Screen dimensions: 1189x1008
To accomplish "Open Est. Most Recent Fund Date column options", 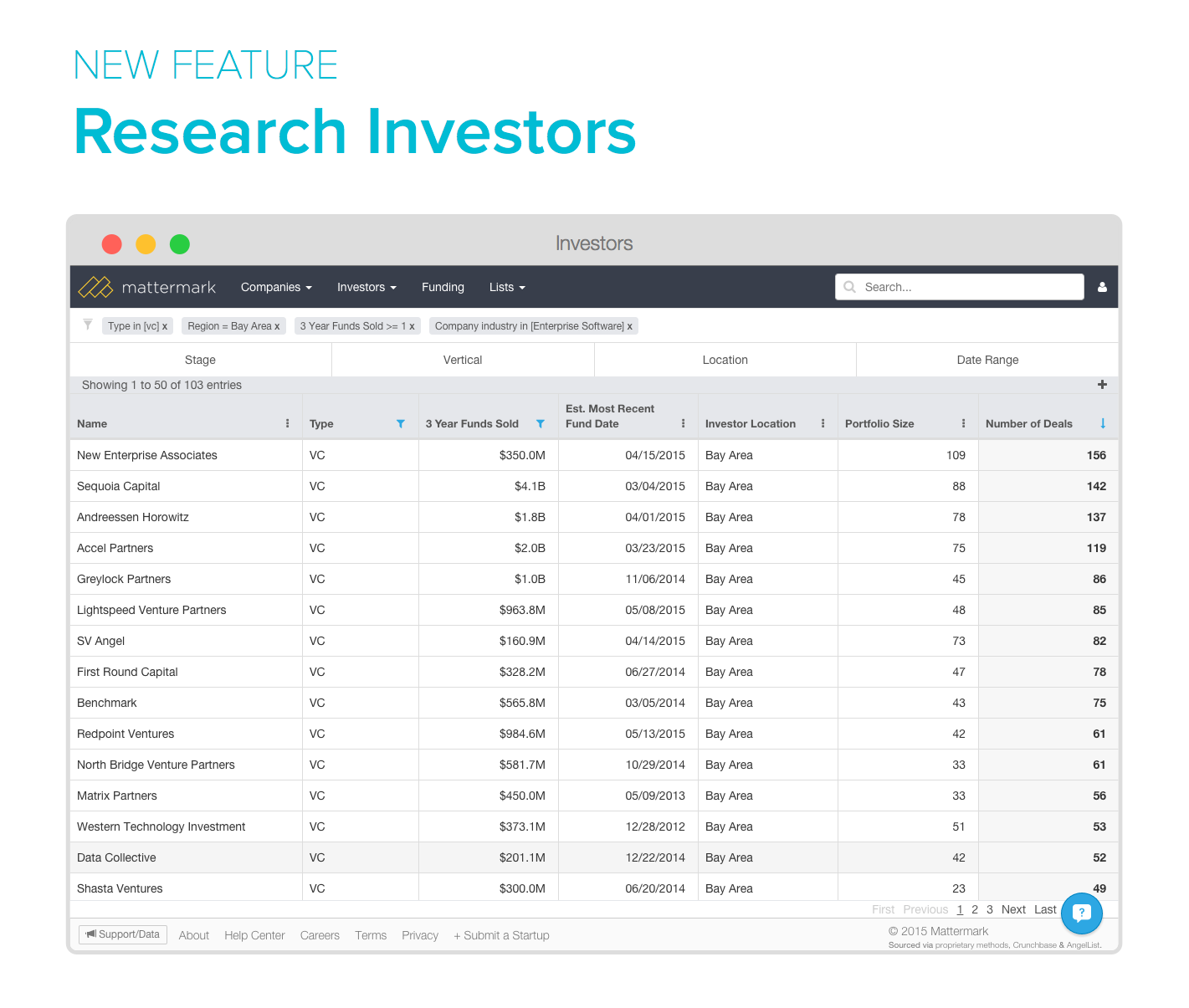I will pyautogui.click(x=684, y=423).
